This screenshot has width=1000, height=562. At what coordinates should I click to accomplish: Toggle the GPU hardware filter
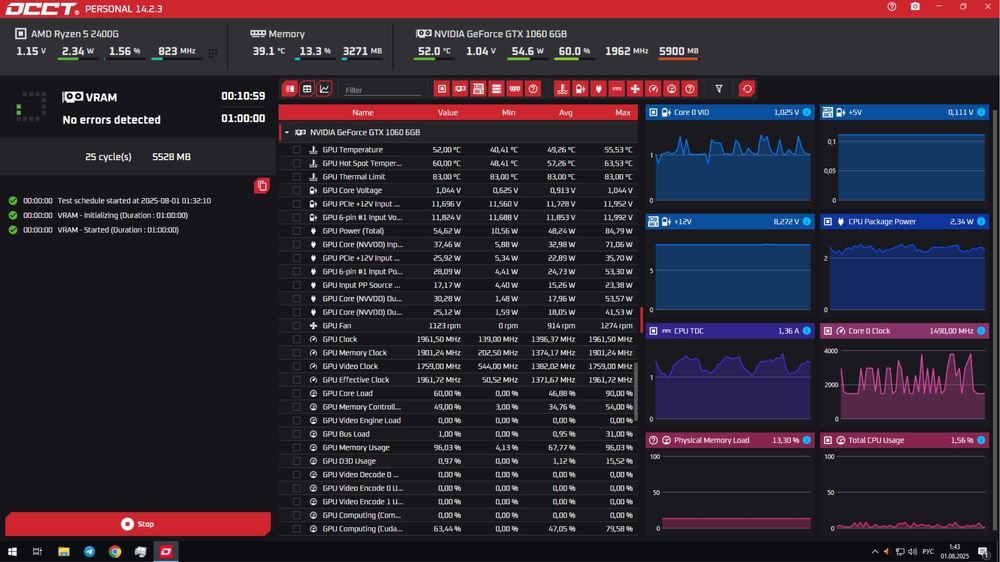point(460,89)
